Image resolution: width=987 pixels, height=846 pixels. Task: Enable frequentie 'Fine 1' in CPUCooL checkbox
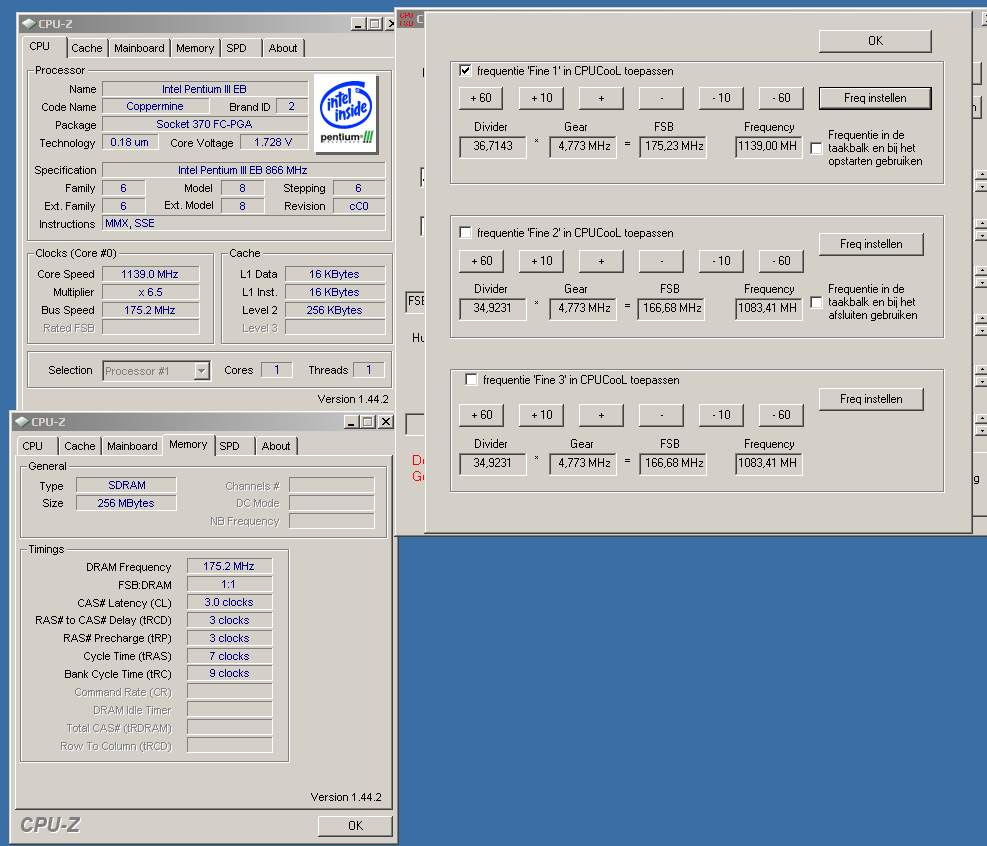click(465, 70)
